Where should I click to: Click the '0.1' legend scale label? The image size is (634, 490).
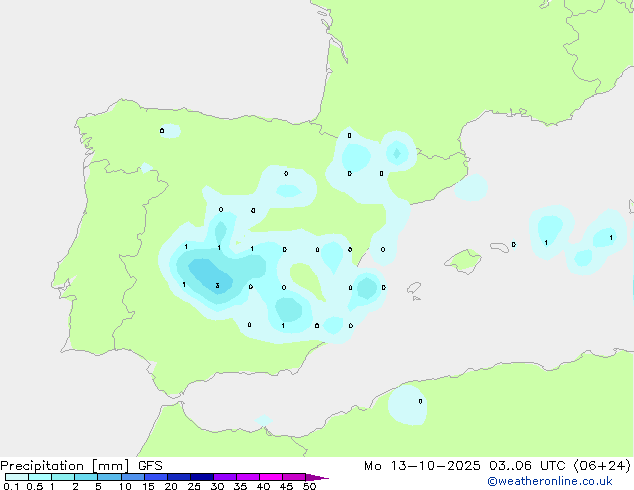(11, 486)
